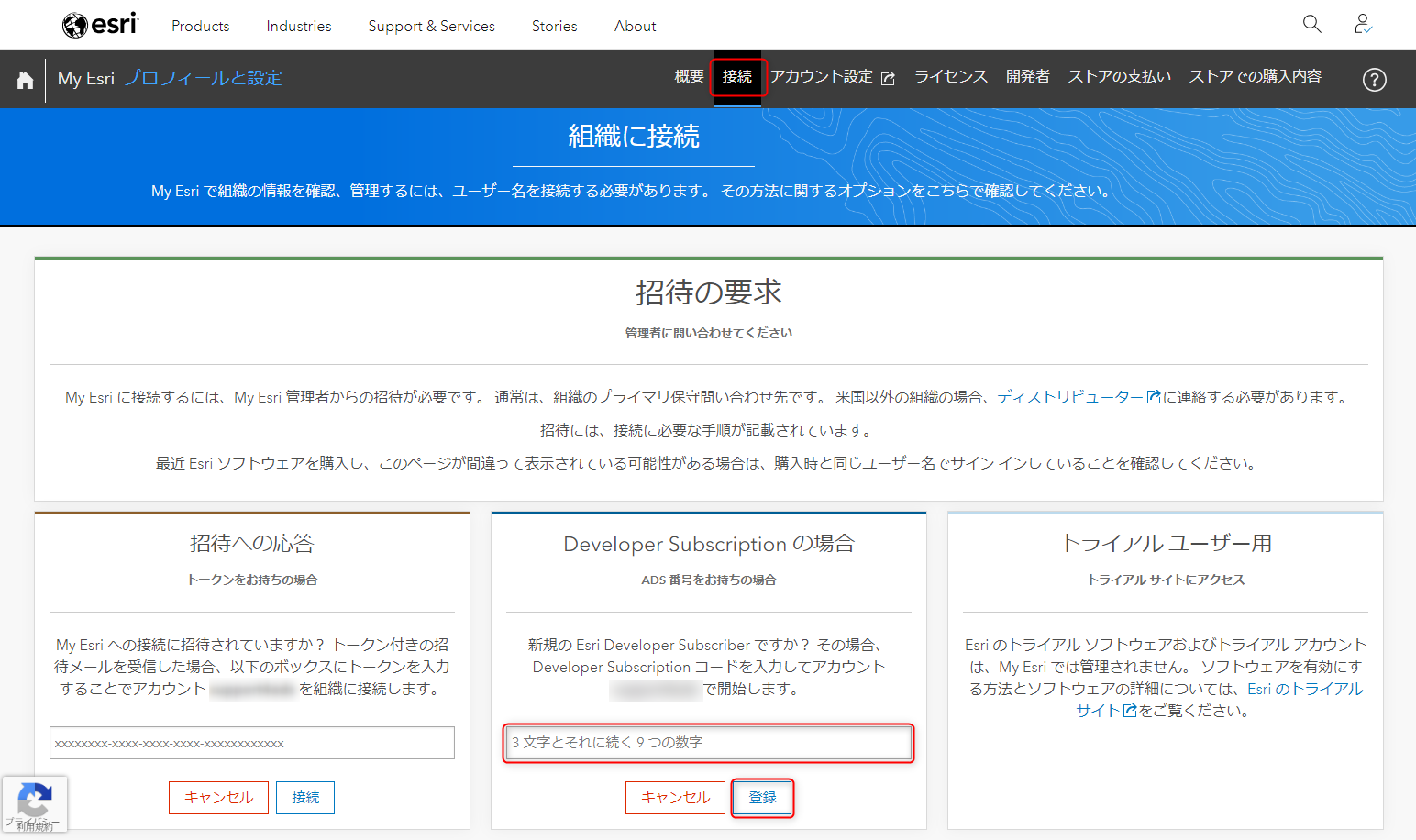Switch to the 概要 tab
The image size is (1416, 840).
[x=689, y=77]
